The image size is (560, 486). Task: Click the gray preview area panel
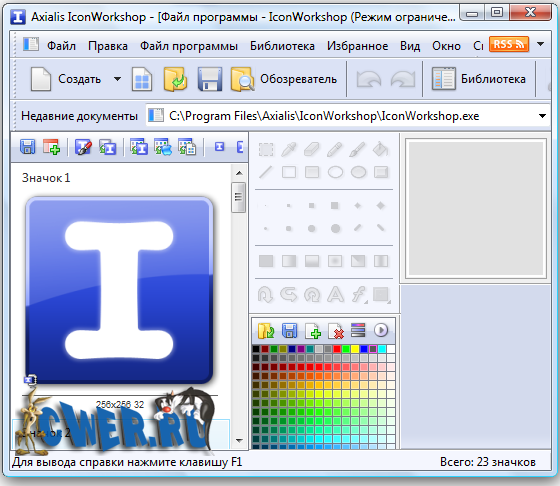[x=476, y=208]
